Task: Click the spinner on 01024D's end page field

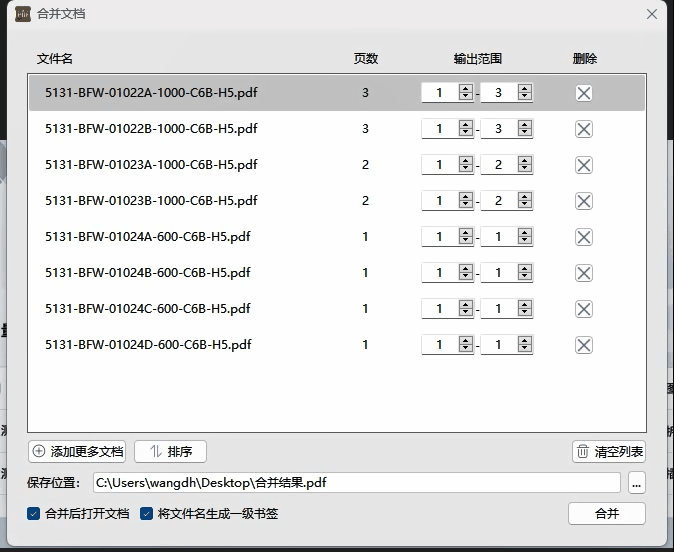Action: pyautogui.click(x=525, y=345)
